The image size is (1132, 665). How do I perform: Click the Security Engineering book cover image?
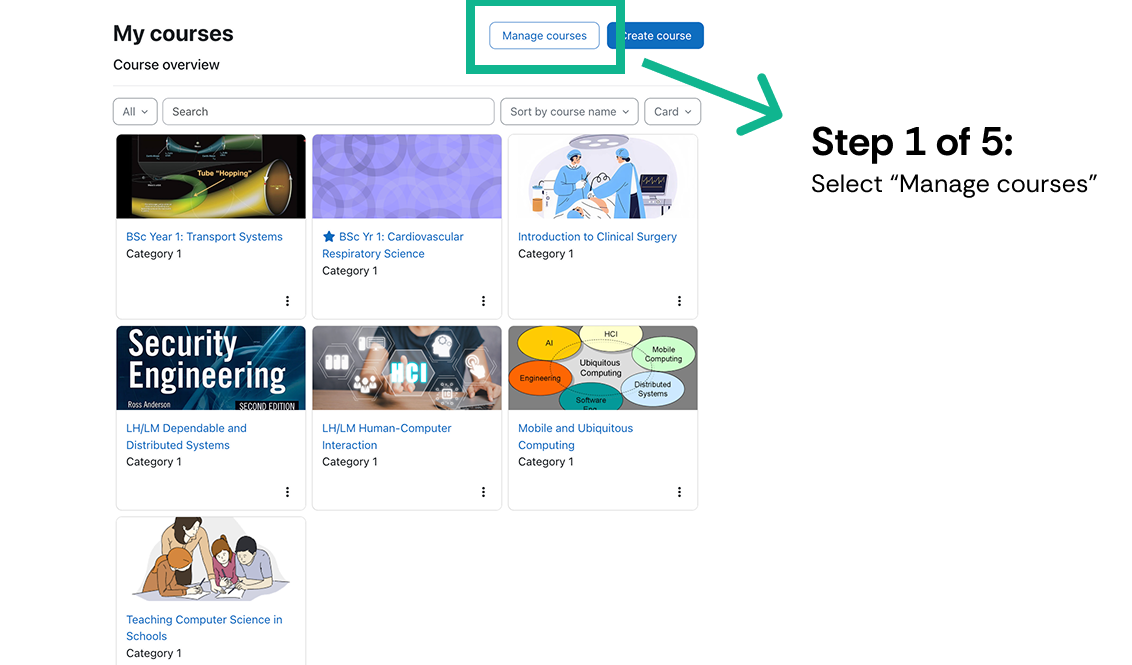click(x=211, y=368)
